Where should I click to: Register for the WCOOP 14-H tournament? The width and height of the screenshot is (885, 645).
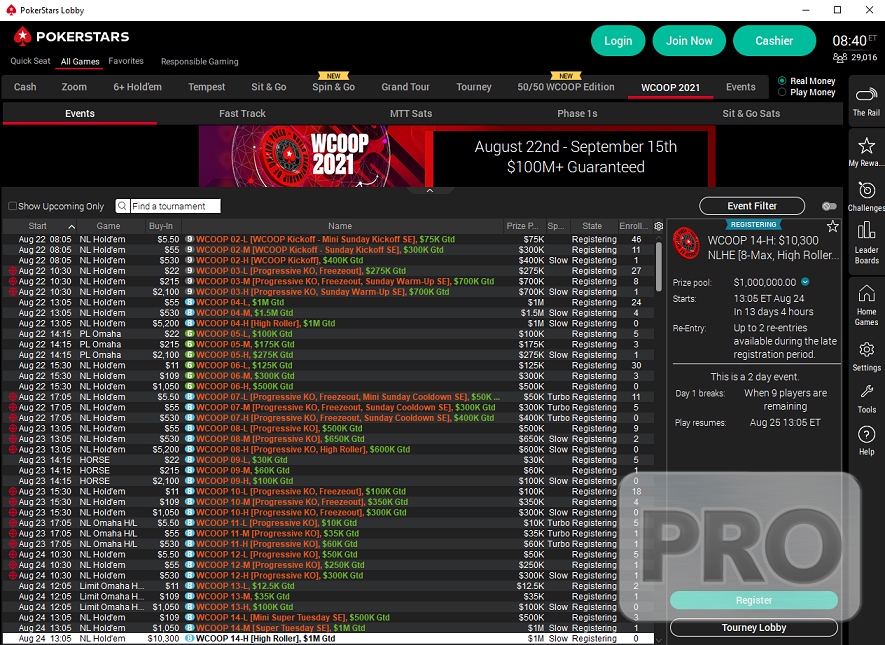(x=753, y=600)
